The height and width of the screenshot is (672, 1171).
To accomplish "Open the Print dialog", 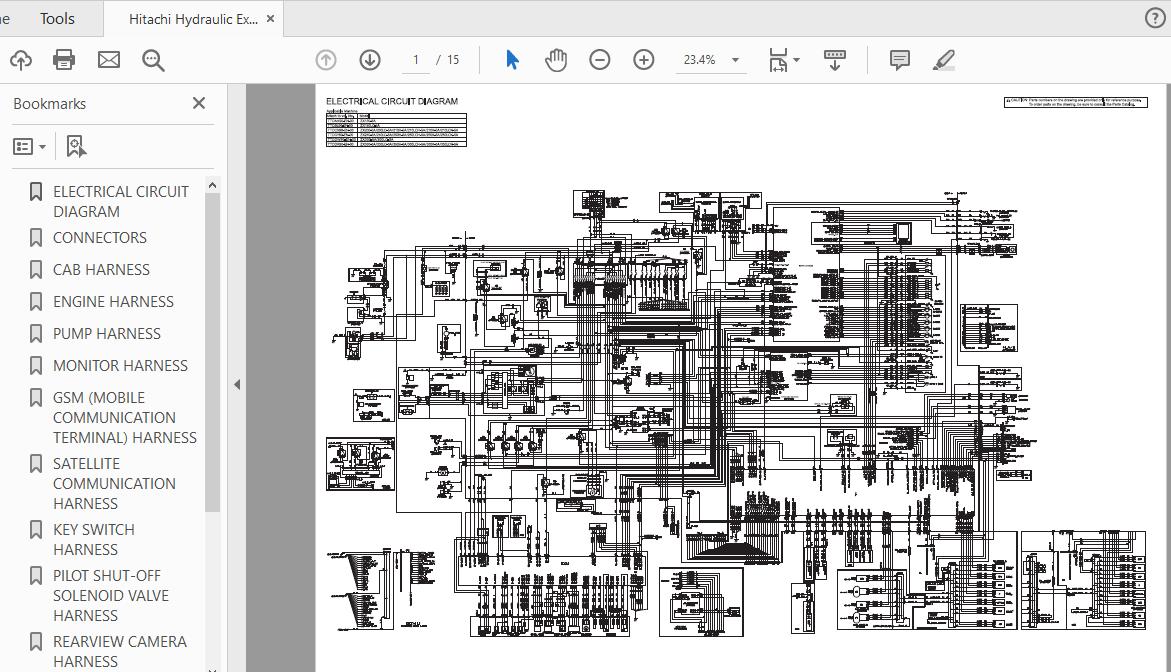I will coord(64,59).
